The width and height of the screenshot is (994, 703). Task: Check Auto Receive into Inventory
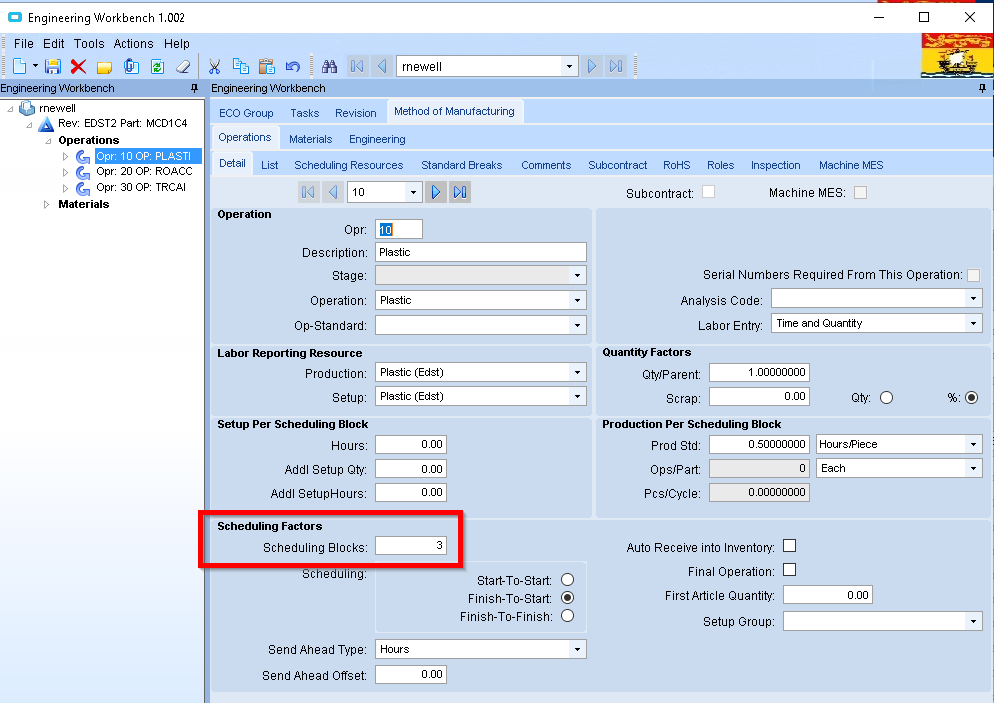click(x=789, y=546)
